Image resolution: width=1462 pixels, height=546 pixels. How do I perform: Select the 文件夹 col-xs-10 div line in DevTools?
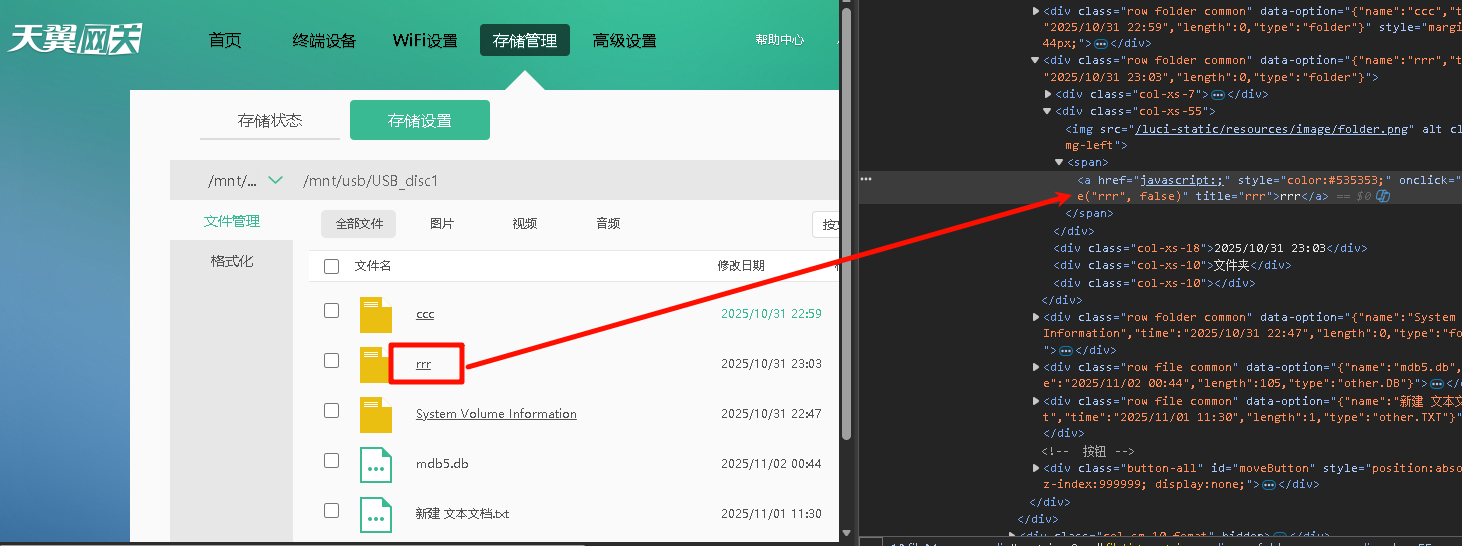tap(1172, 265)
